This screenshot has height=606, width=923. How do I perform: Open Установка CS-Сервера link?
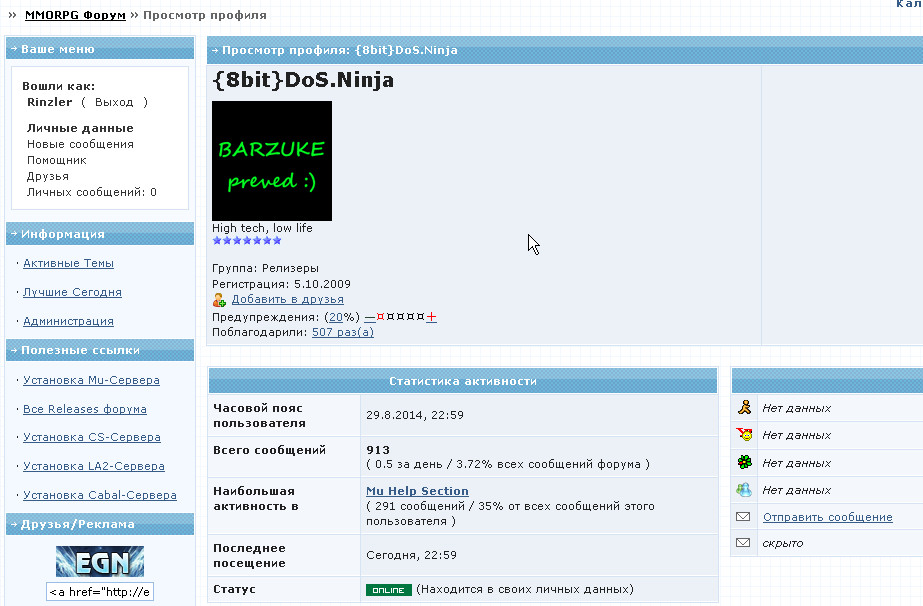[92, 437]
